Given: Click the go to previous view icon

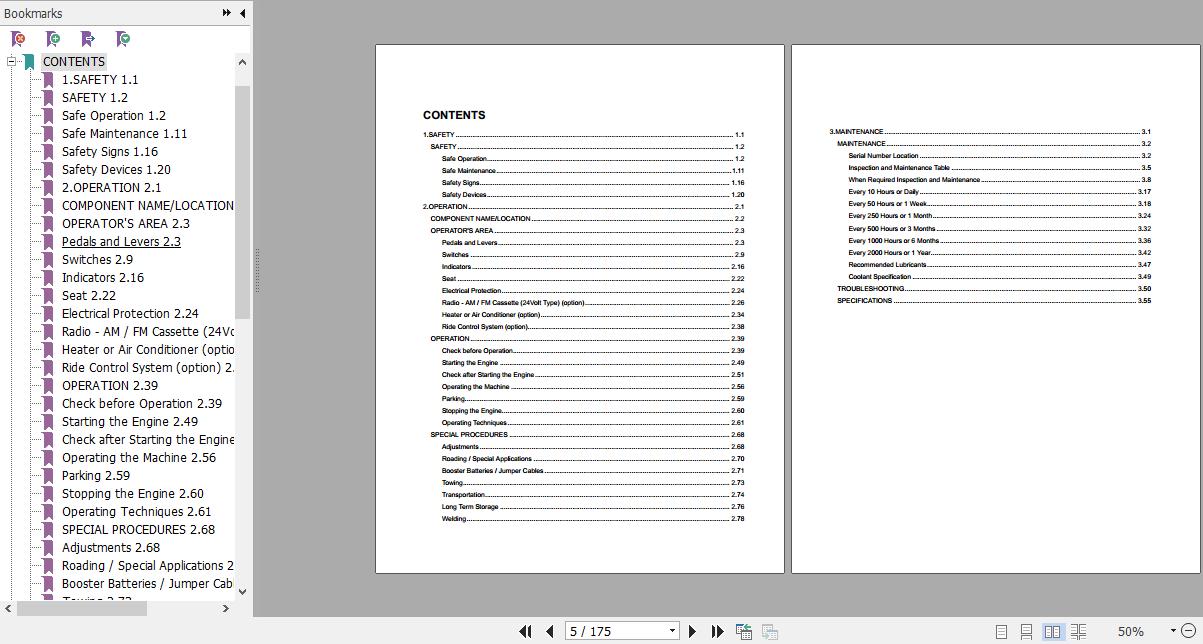Looking at the screenshot, I should pos(744,631).
